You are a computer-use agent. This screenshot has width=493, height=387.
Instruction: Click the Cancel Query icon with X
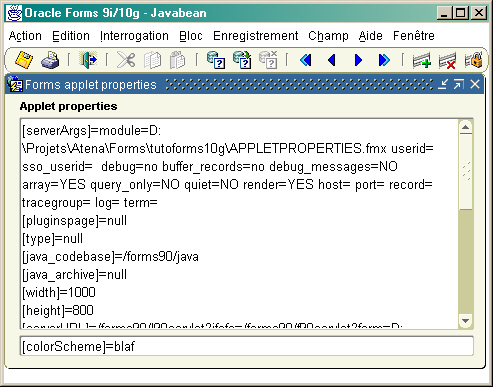268,60
